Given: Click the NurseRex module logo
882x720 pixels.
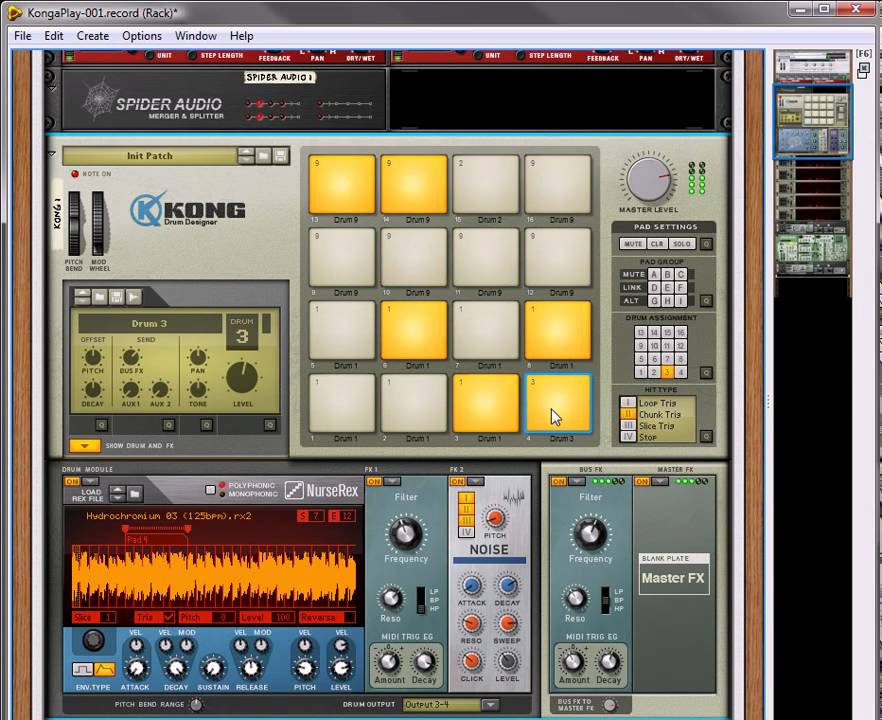Looking at the screenshot, I should (x=321, y=490).
